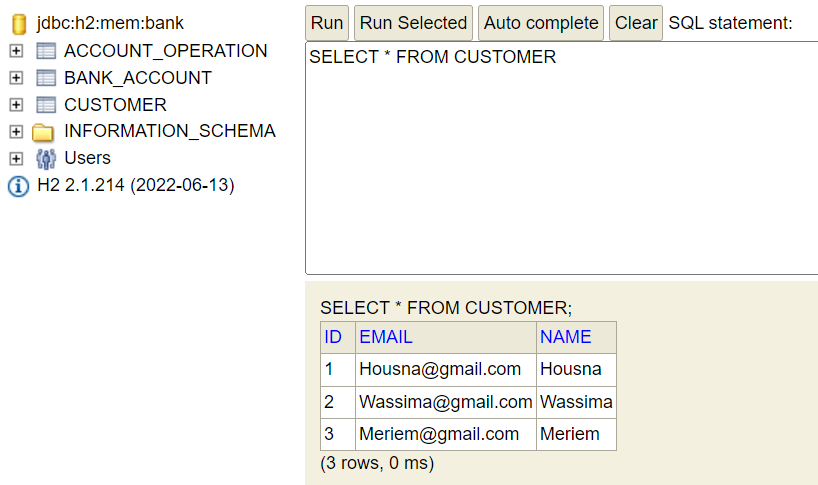The width and height of the screenshot is (818, 485).
Task: Select the CUSTOMER table name in tree
Action: pyautogui.click(x=115, y=105)
